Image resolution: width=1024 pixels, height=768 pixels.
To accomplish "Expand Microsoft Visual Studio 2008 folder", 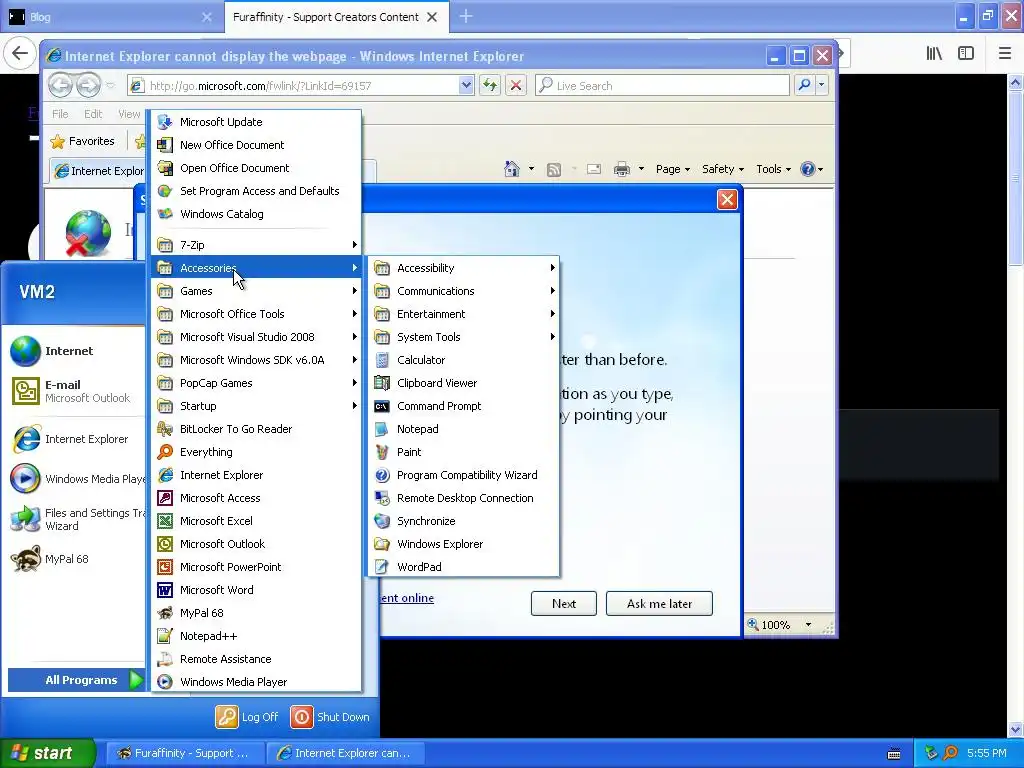I will click(x=256, y=337).
